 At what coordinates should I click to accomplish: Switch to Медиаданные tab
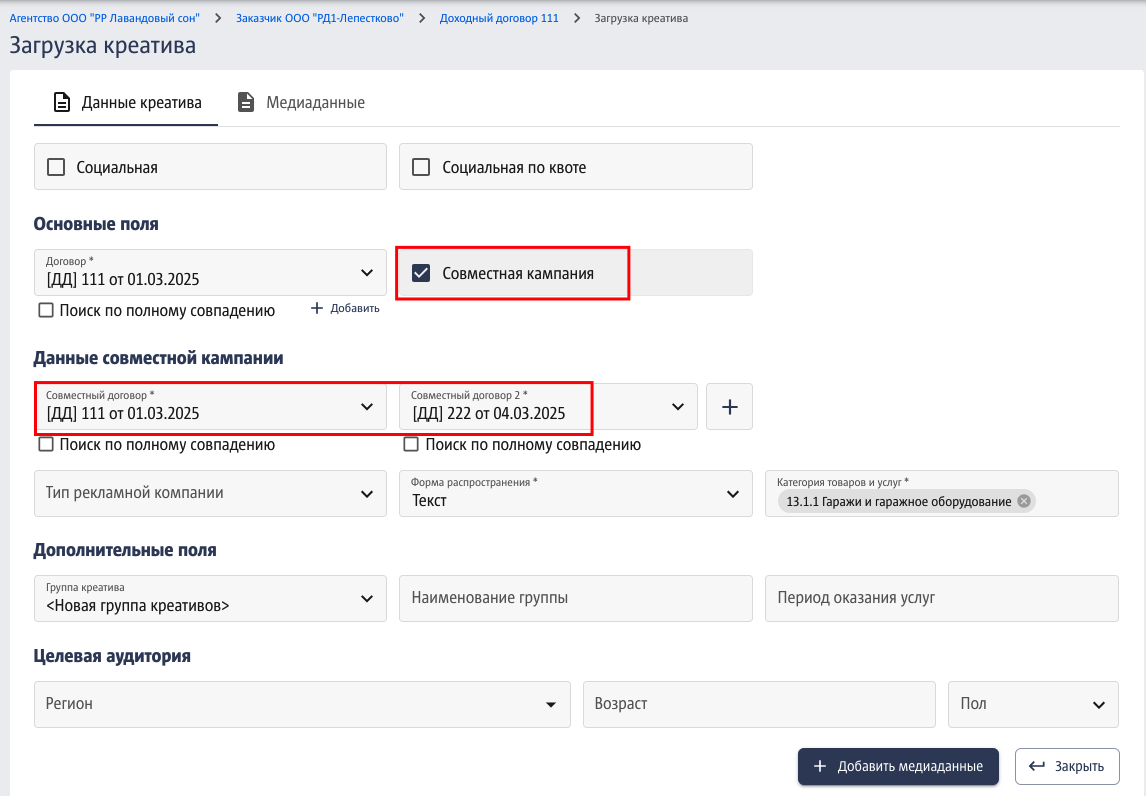[301, 103]
